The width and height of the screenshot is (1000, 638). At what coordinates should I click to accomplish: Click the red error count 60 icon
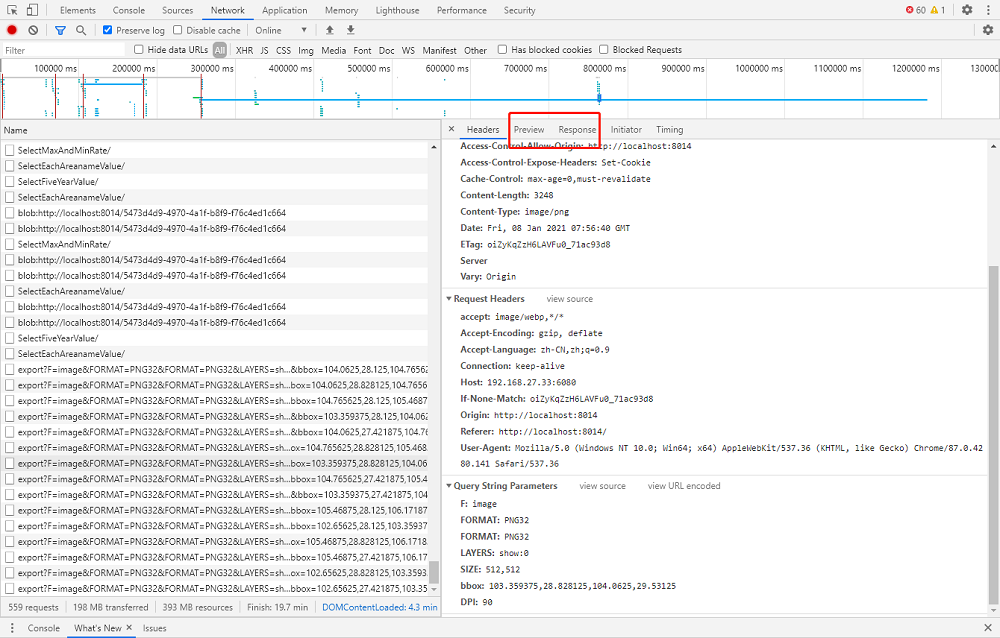(x=916, y=10)
